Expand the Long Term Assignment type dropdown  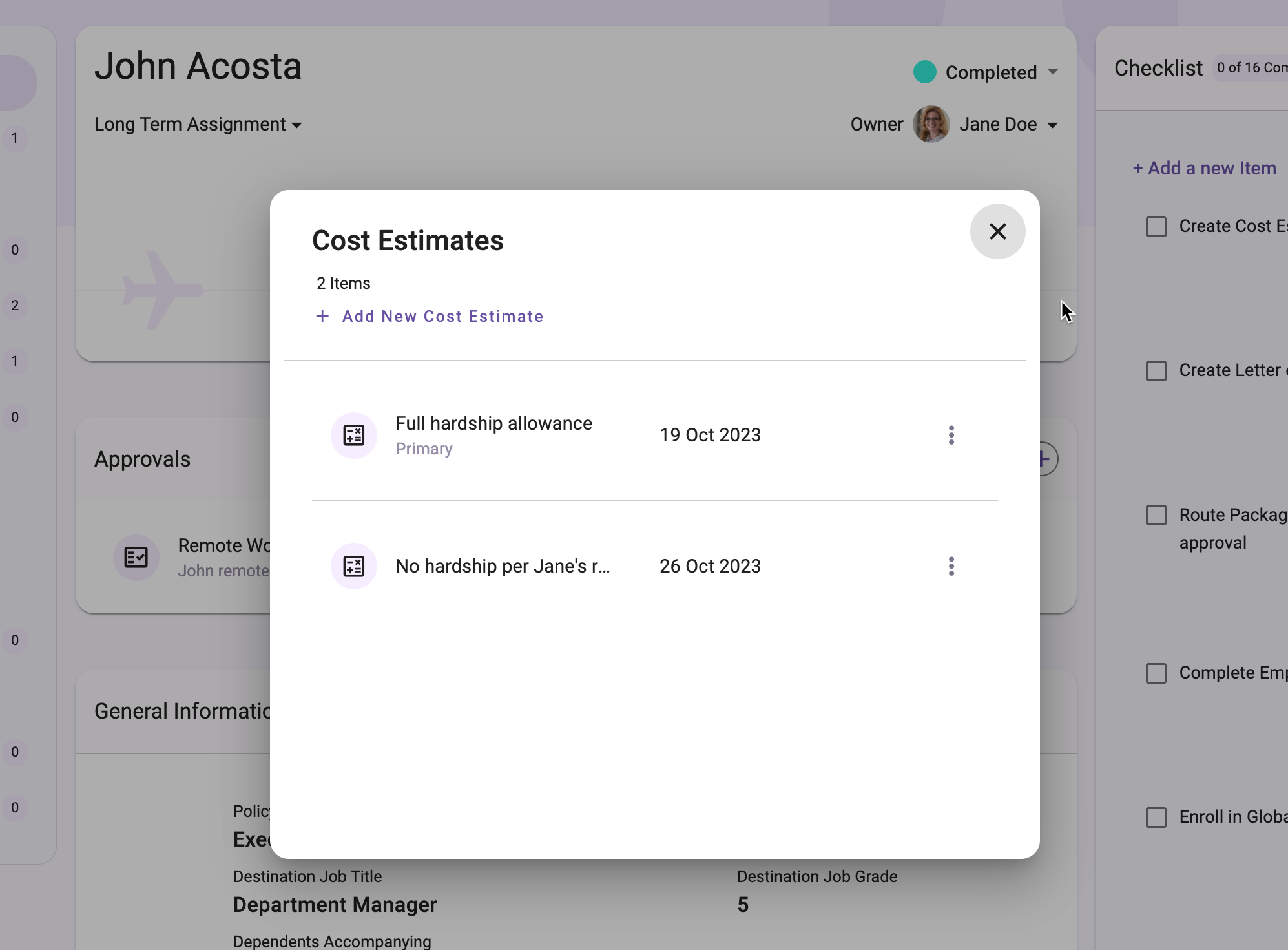(x=300, y=124)
